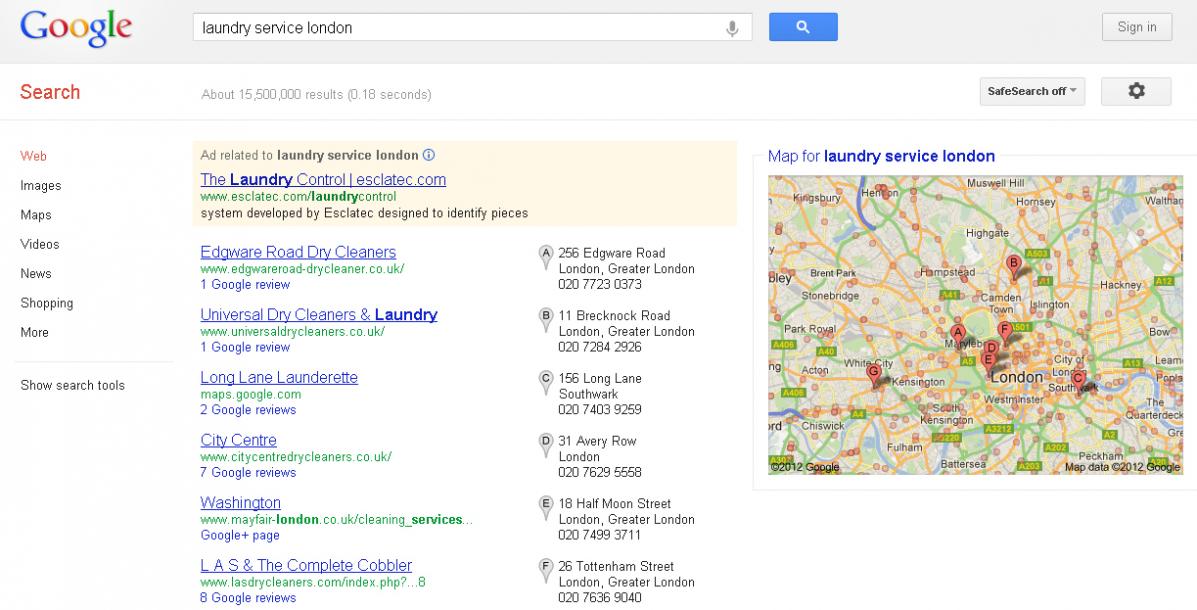Click map pin C beside 156 Long Lane

[546, 382]
